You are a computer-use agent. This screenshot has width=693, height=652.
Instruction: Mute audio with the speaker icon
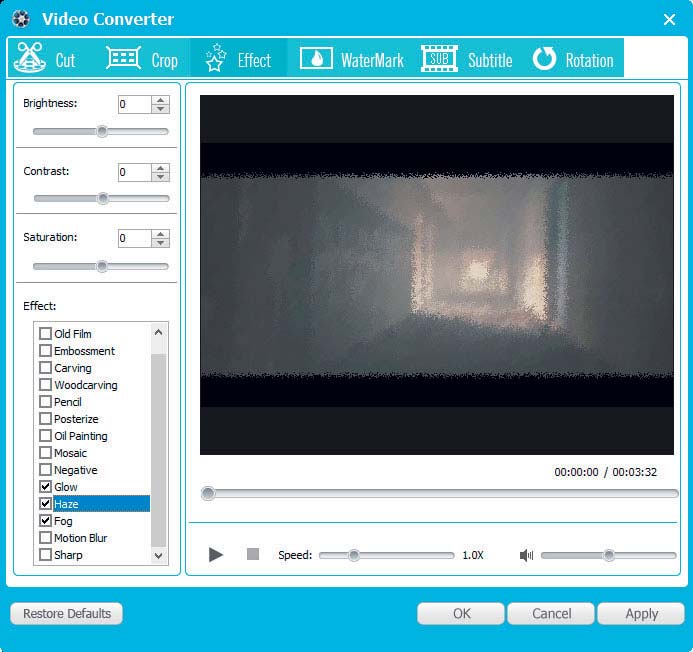[526, 555]
